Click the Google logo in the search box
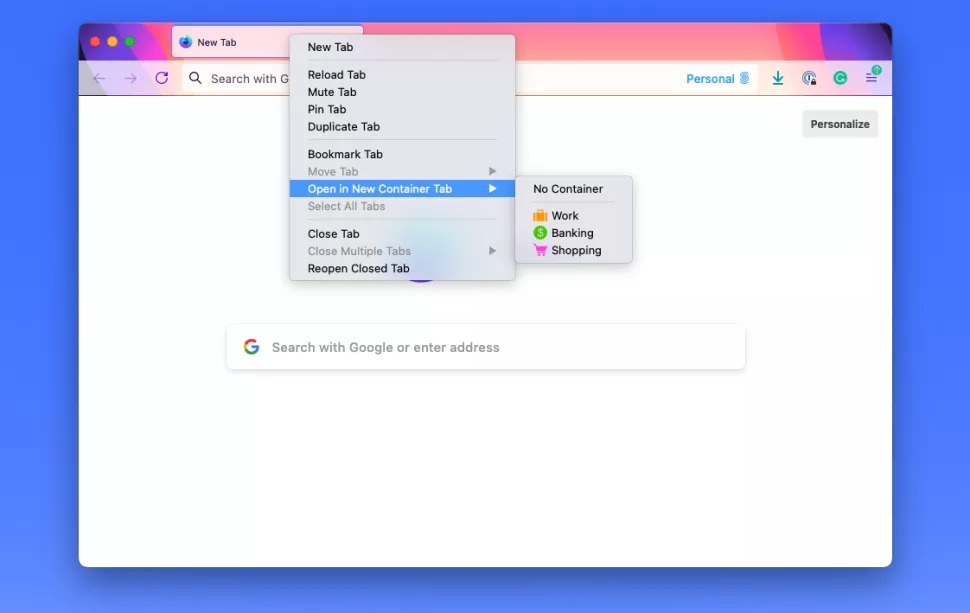 click(x=250, y=346)
